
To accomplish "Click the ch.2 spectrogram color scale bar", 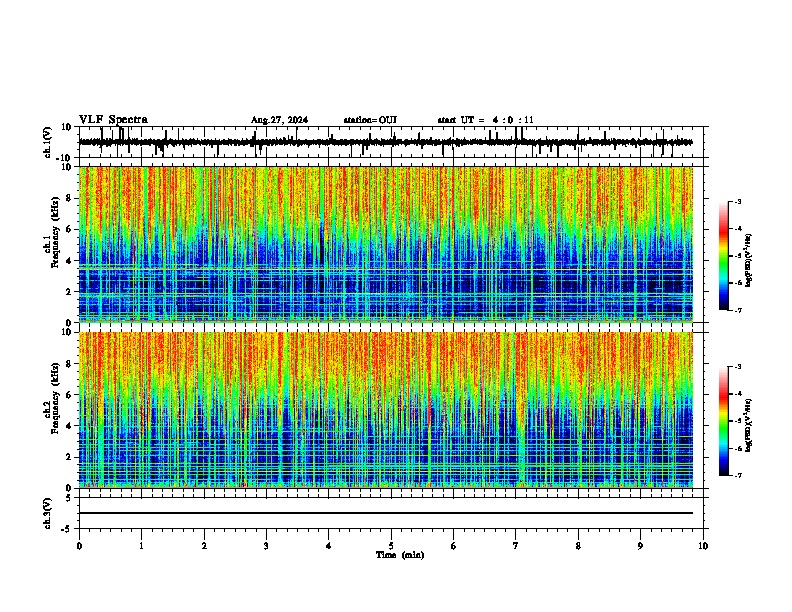I will [724, 421].
